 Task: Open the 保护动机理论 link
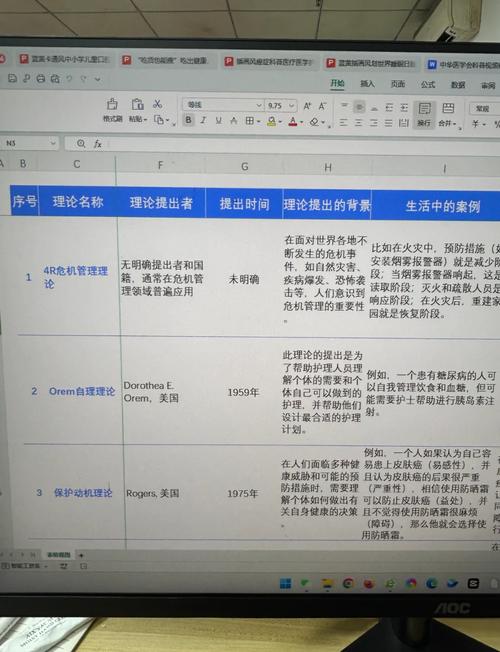83,493
